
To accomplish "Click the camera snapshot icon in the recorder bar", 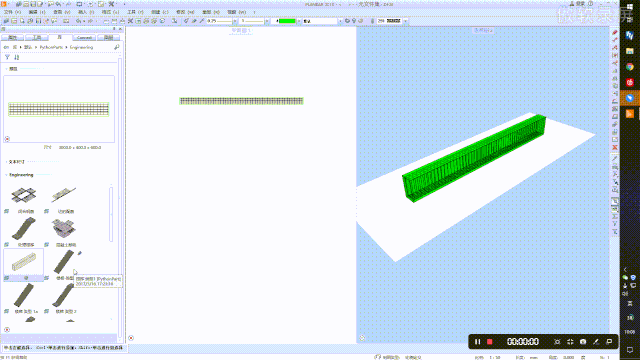I will pos(583,342).
